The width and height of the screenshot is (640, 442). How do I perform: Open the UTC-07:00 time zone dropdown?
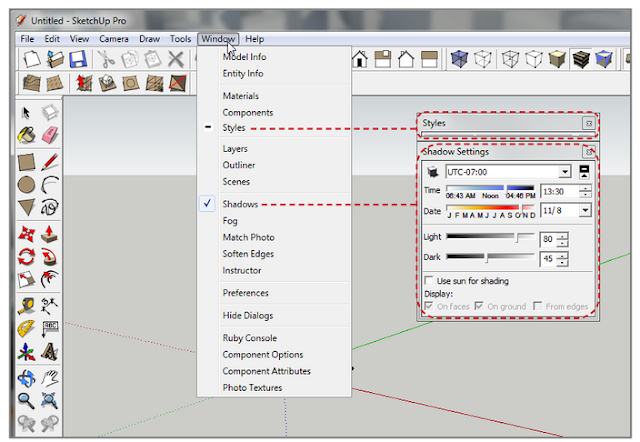click(565, 172)
